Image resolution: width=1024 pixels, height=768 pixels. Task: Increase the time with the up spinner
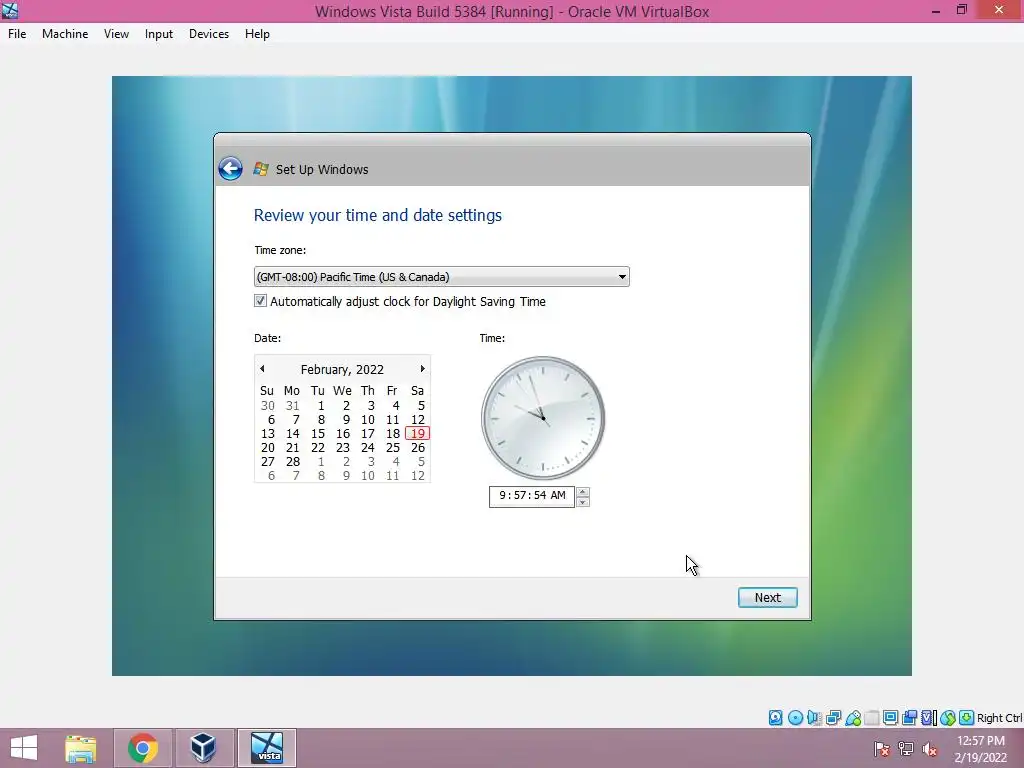(583, 492)
